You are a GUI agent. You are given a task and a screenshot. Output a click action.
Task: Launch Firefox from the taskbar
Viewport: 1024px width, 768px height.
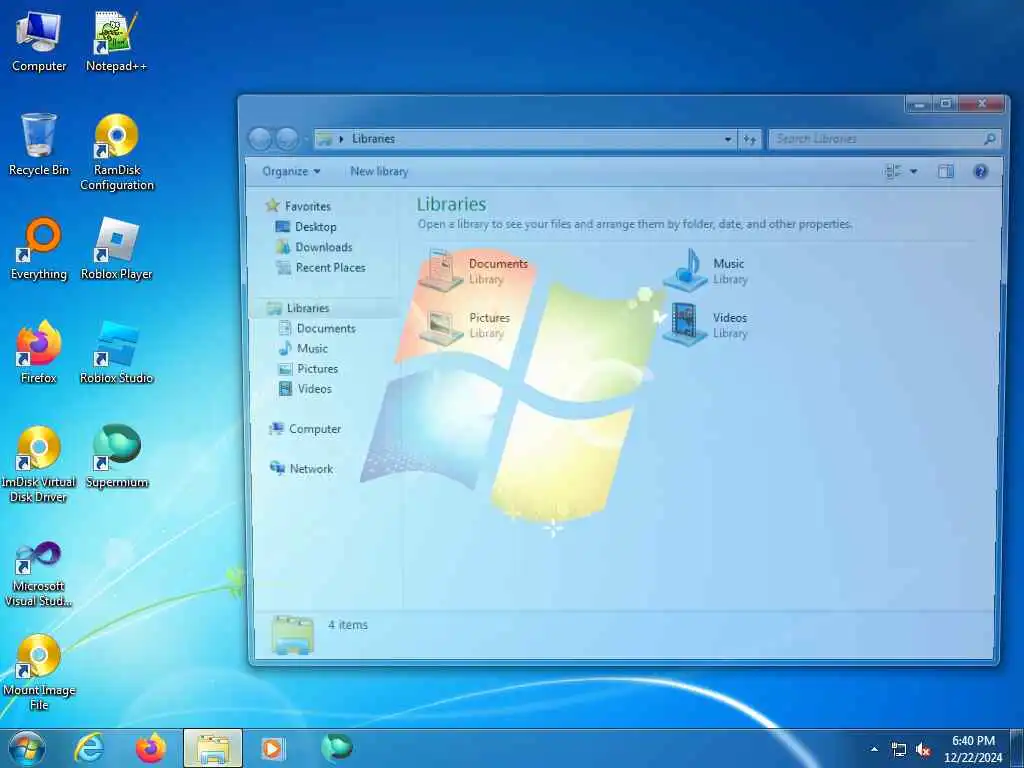tap(151, 748)
